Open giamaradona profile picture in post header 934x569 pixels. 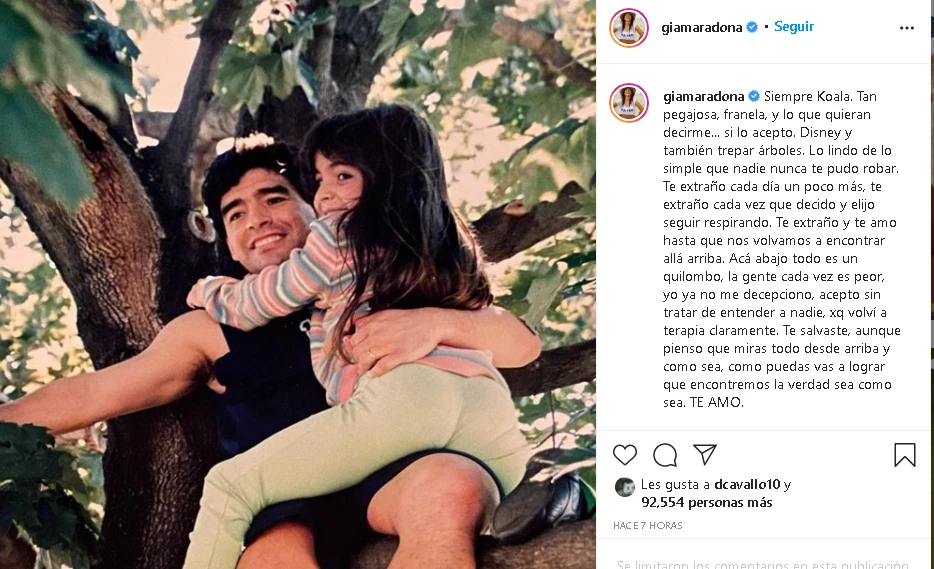[x=628, y=27]
